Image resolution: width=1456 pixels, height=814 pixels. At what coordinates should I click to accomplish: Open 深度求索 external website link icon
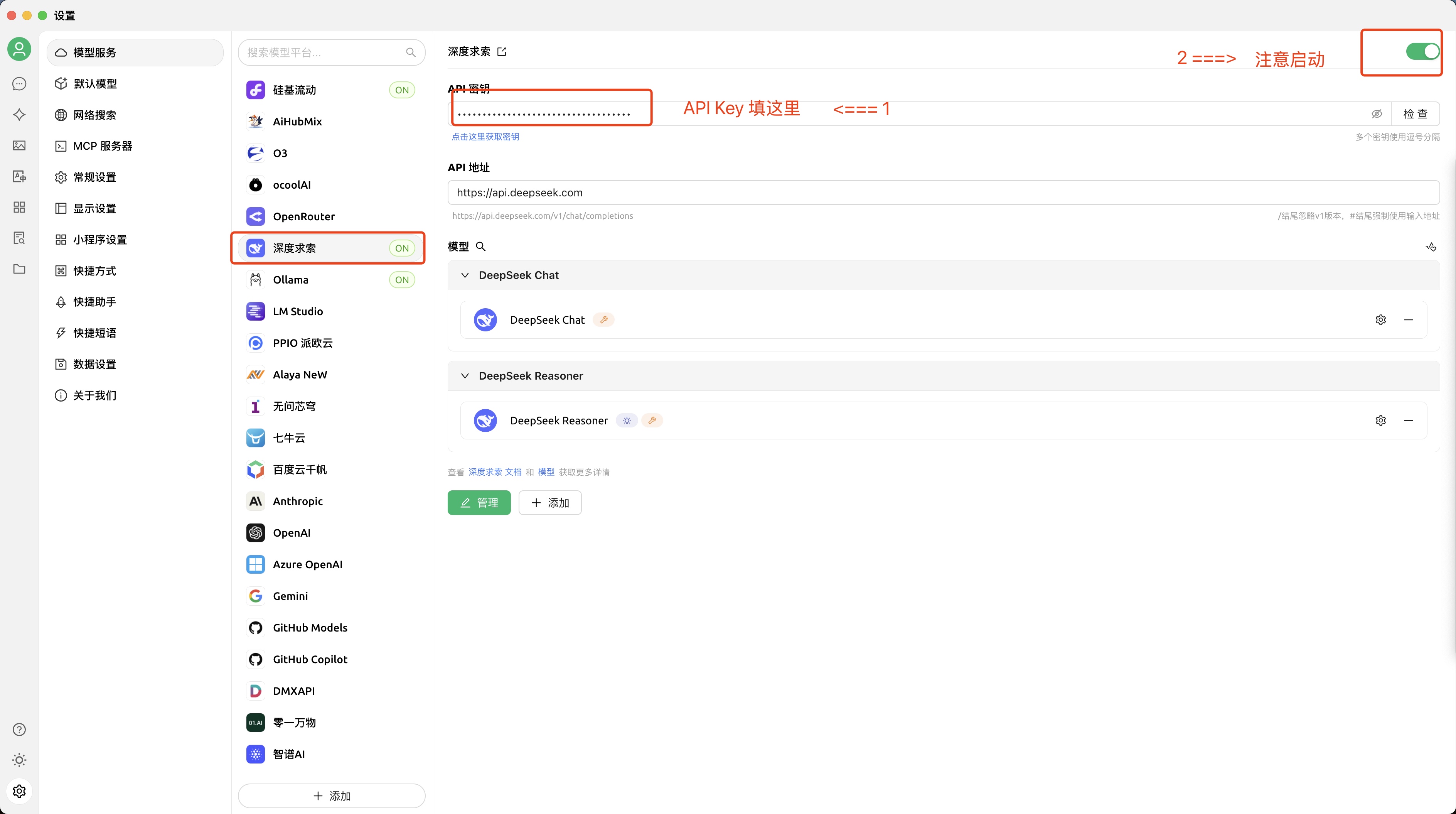pyautogui.click(x=502, y=51)
